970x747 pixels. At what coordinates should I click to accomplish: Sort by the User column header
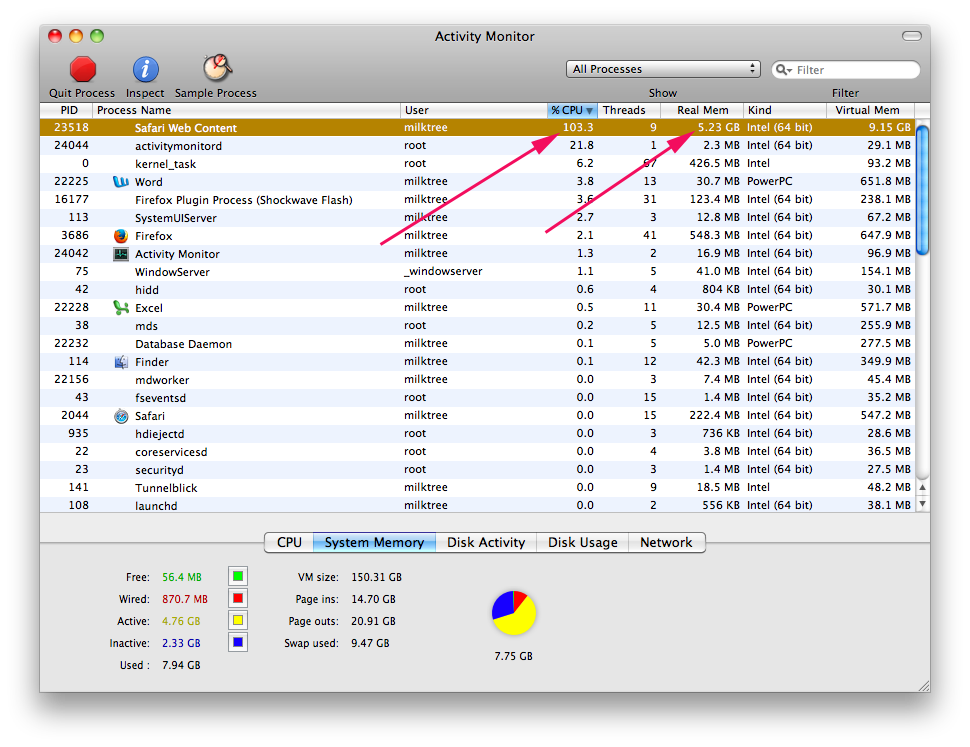pyautogui.click(x=474, y=110)
